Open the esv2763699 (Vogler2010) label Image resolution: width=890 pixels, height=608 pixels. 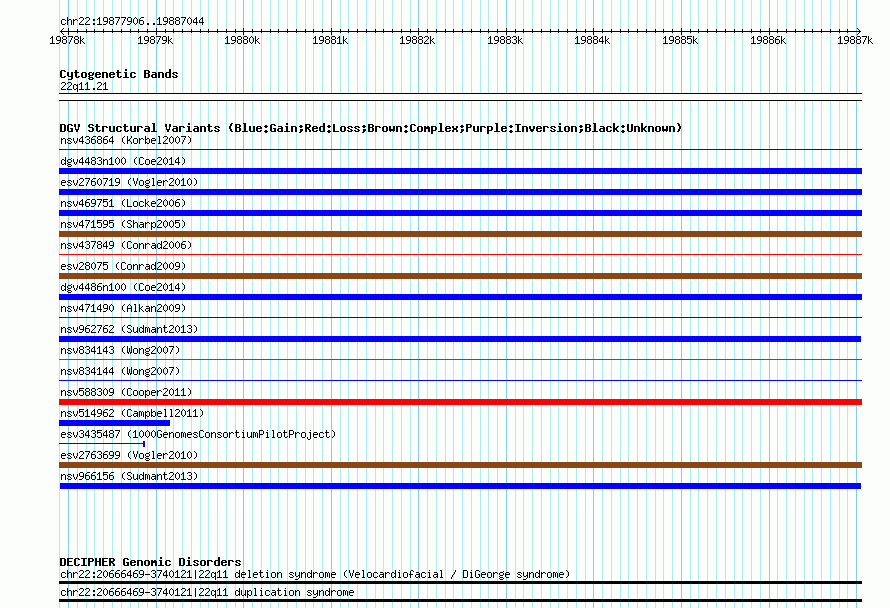point(129,455)
